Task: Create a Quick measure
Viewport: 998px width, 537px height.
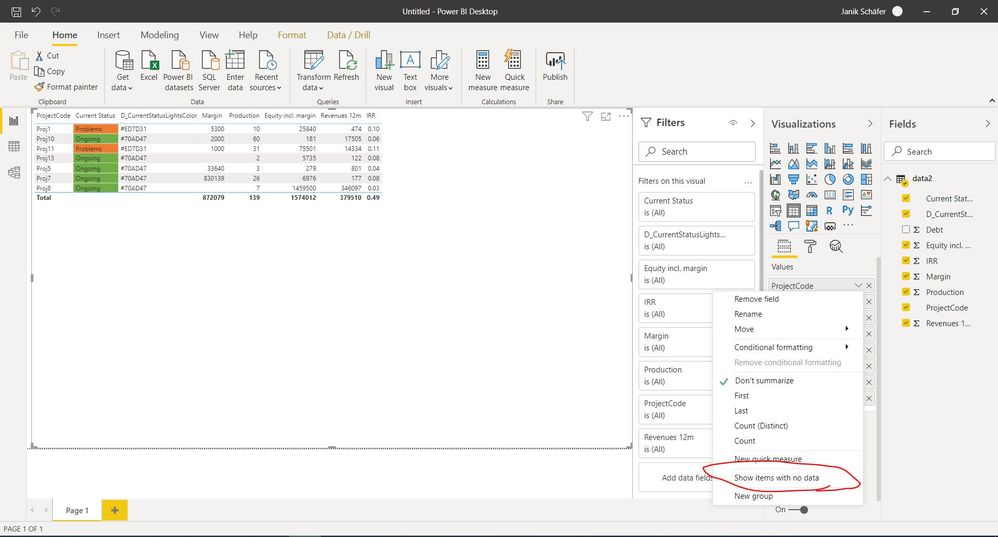Action: click(x=514, y=71)
